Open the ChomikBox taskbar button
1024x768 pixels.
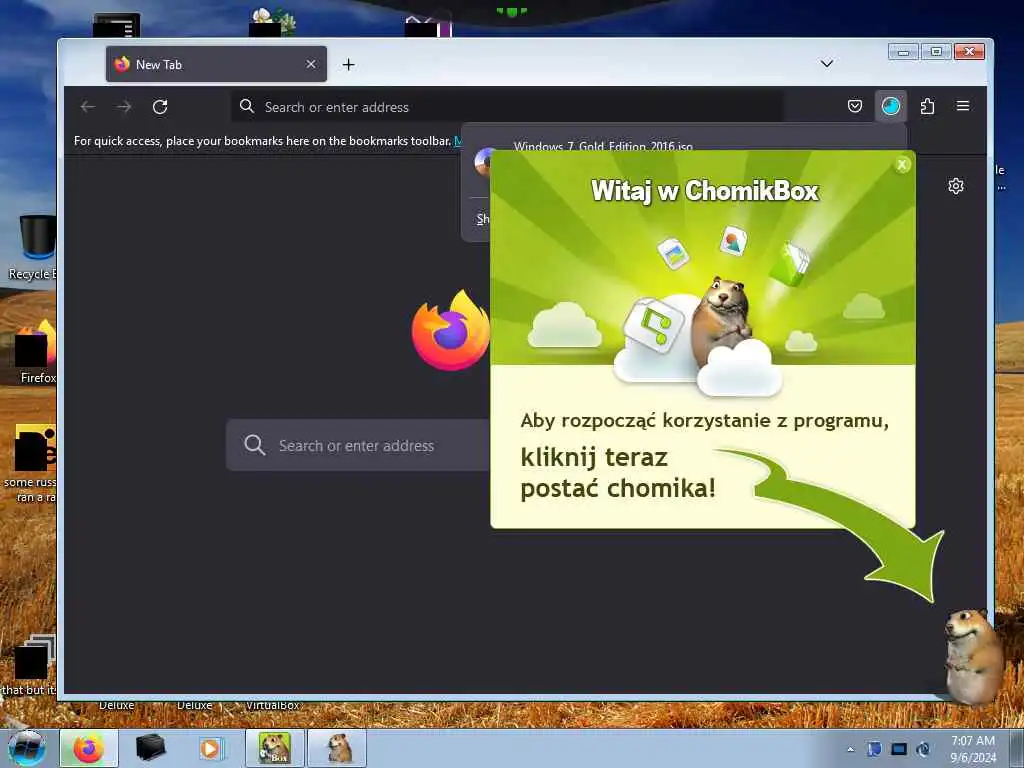click(x=275, y=748)
